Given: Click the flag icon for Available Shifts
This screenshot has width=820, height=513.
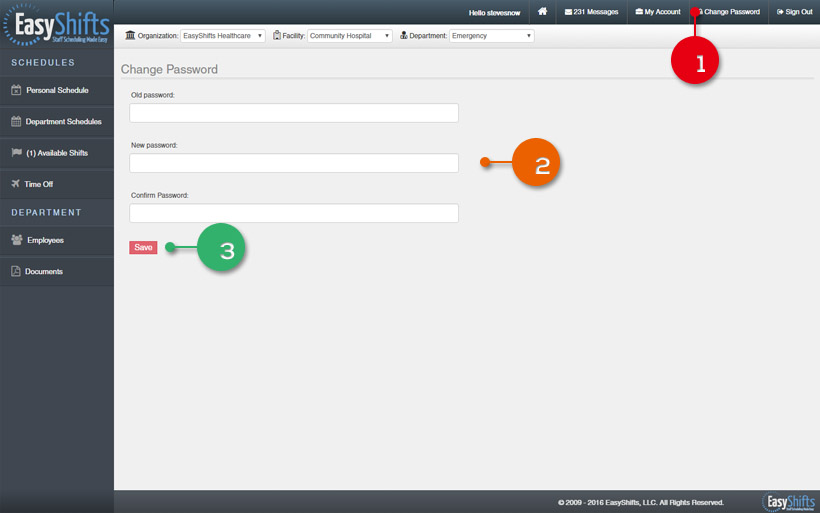Looking at the screenshot, I should [x=16, y=153].
